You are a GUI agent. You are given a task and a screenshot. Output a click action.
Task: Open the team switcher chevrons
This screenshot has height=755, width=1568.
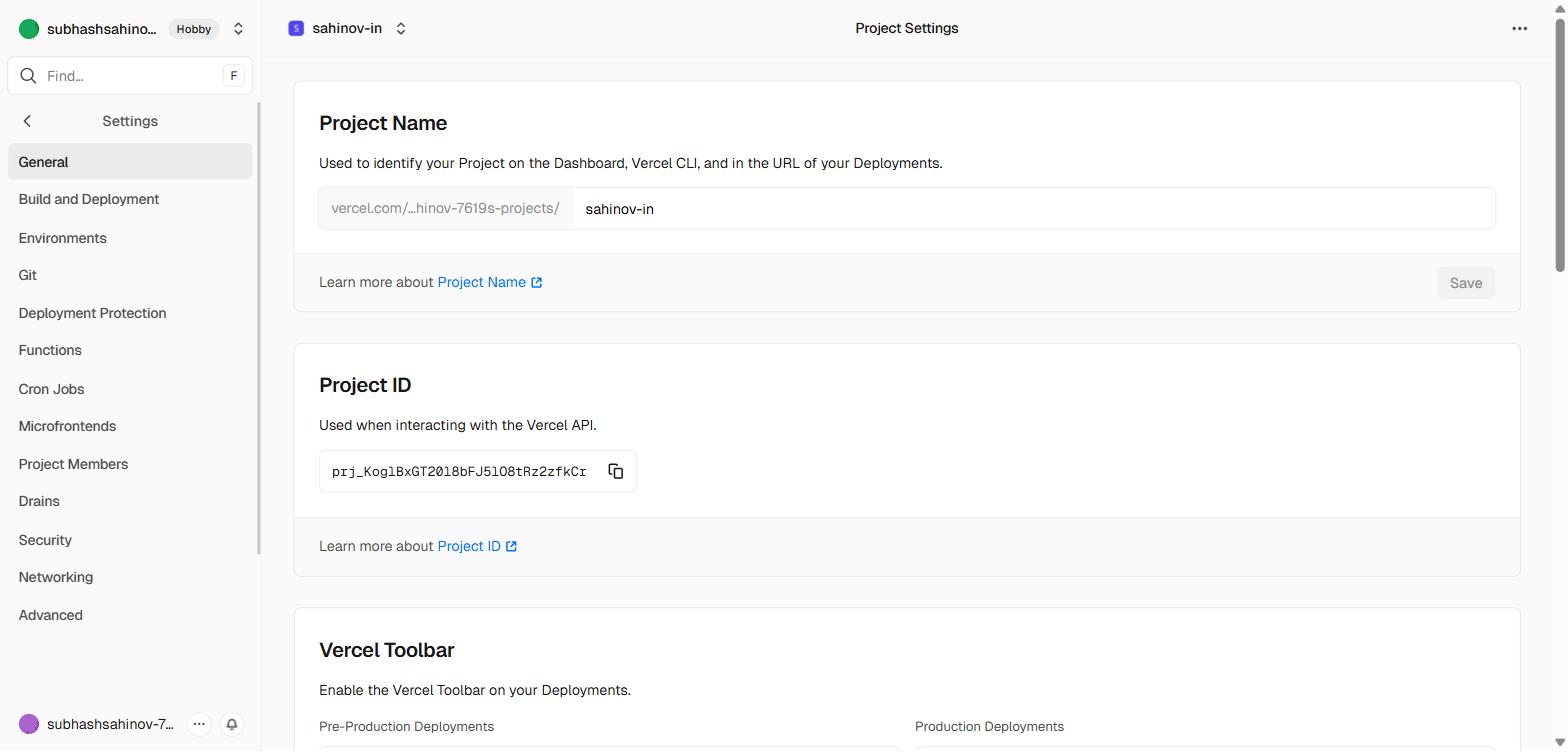(x=238, y=29)
